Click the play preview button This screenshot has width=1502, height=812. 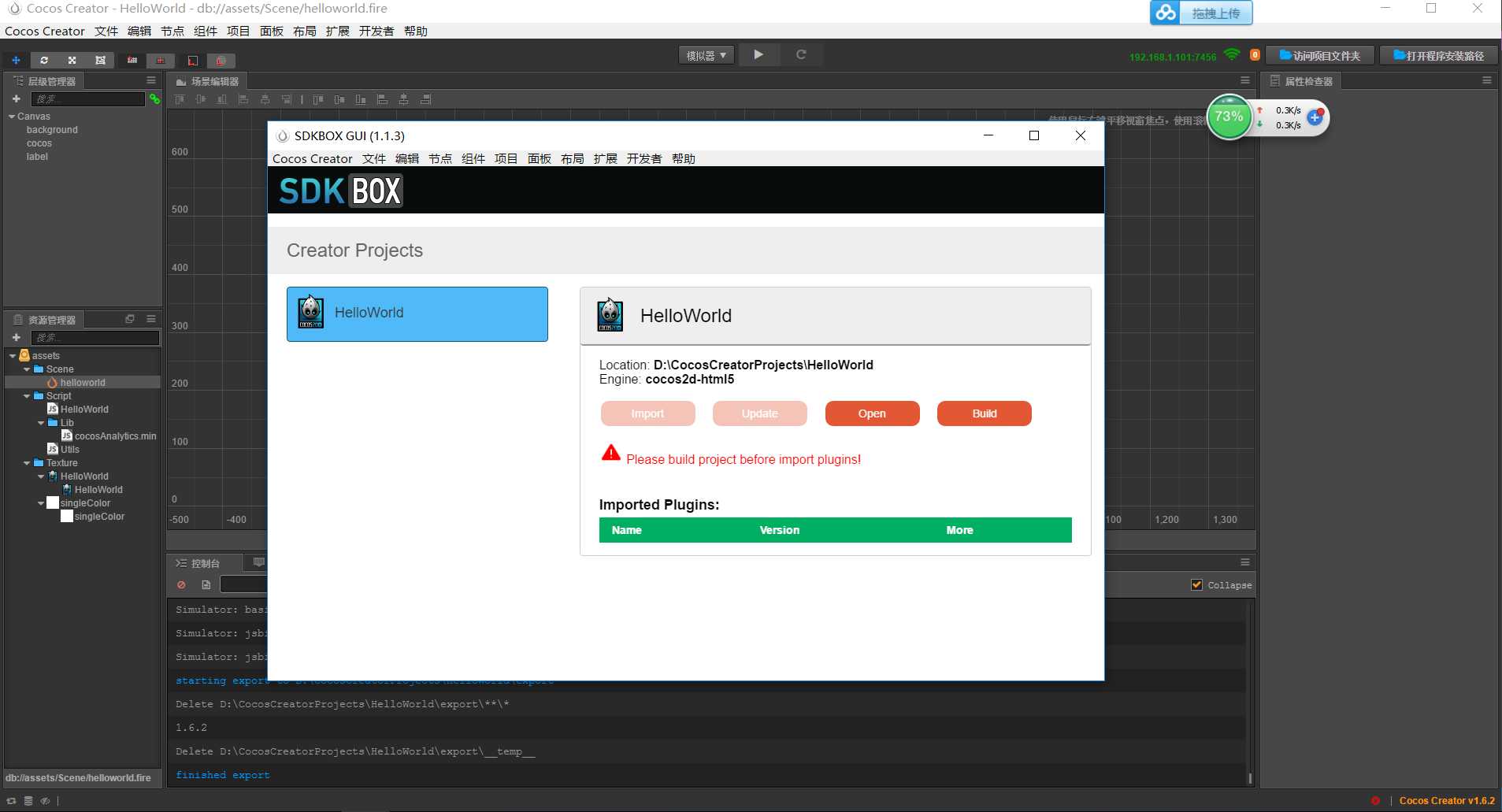tap(758, 54)
